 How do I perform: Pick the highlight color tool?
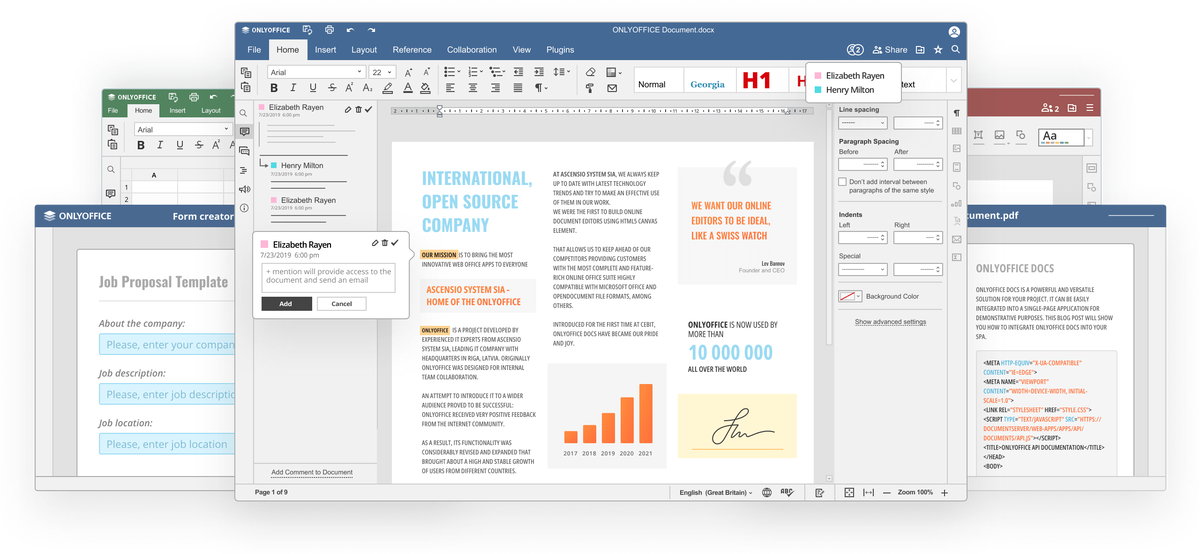[x=388, y=88]
